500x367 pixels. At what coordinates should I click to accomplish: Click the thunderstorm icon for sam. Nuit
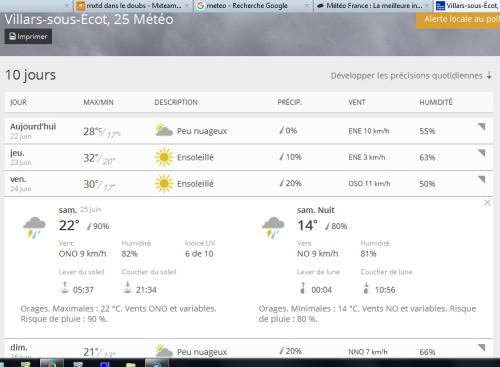tap(273, 227)
